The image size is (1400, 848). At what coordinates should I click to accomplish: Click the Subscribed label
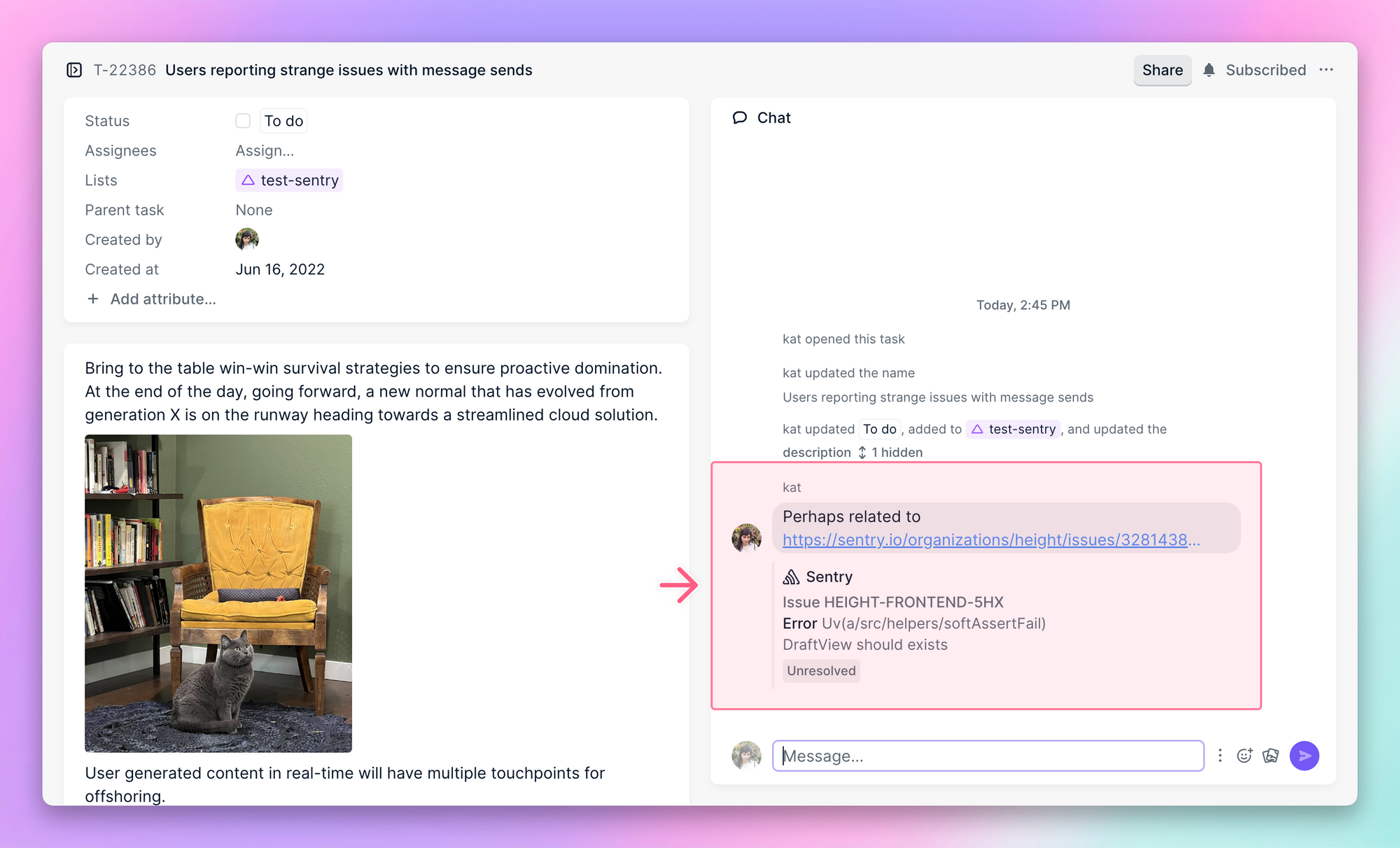tap(1266, 70)
